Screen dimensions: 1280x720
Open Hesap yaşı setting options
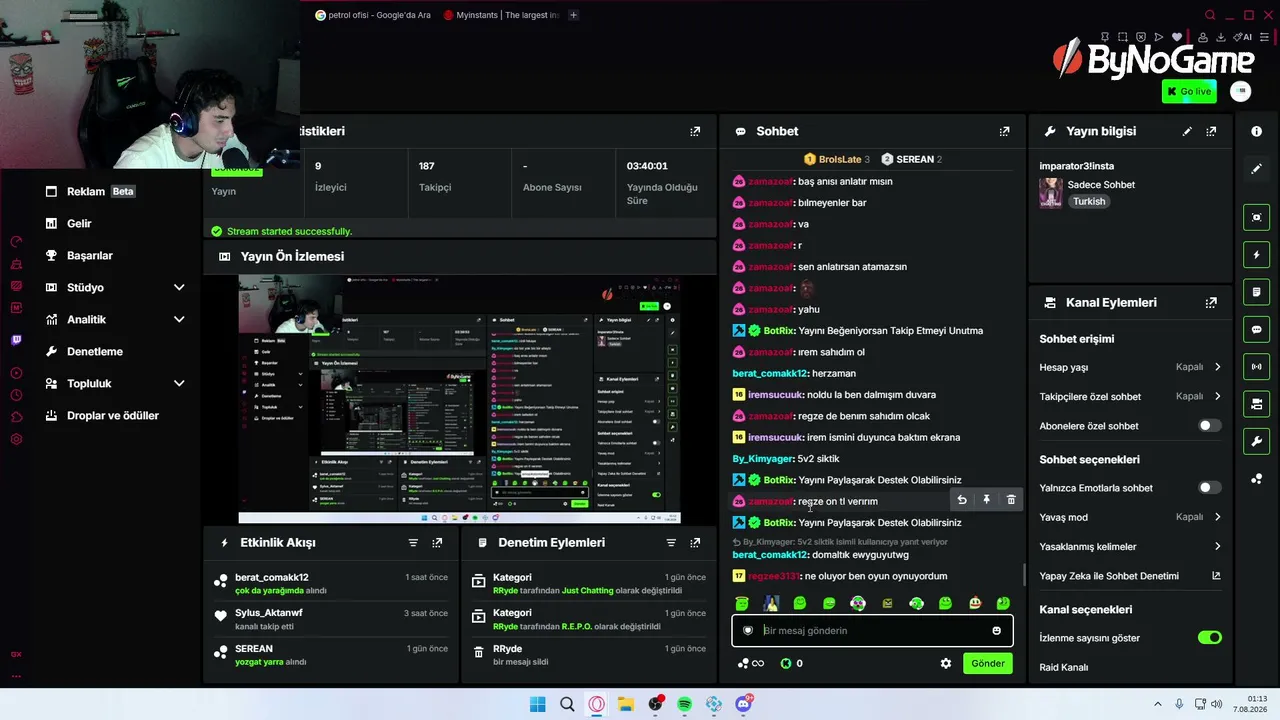1130,367
